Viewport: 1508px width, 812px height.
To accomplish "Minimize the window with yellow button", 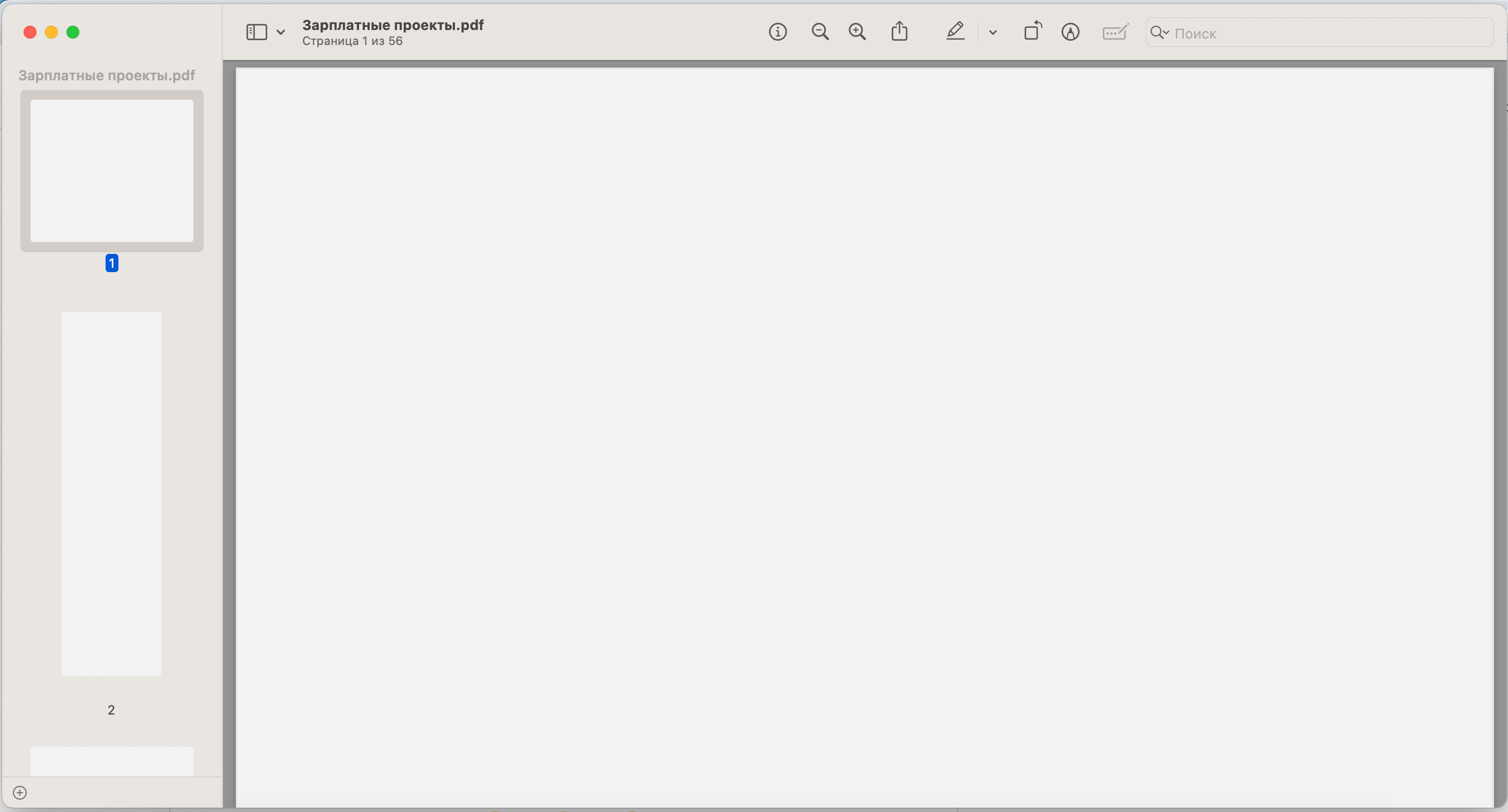I will (x=51, y=32).
